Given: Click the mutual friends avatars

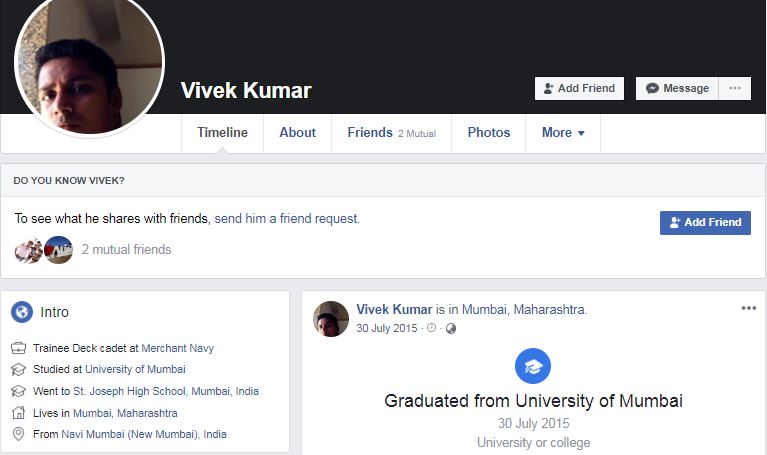Looking at the screenshot, I should 43,250.
